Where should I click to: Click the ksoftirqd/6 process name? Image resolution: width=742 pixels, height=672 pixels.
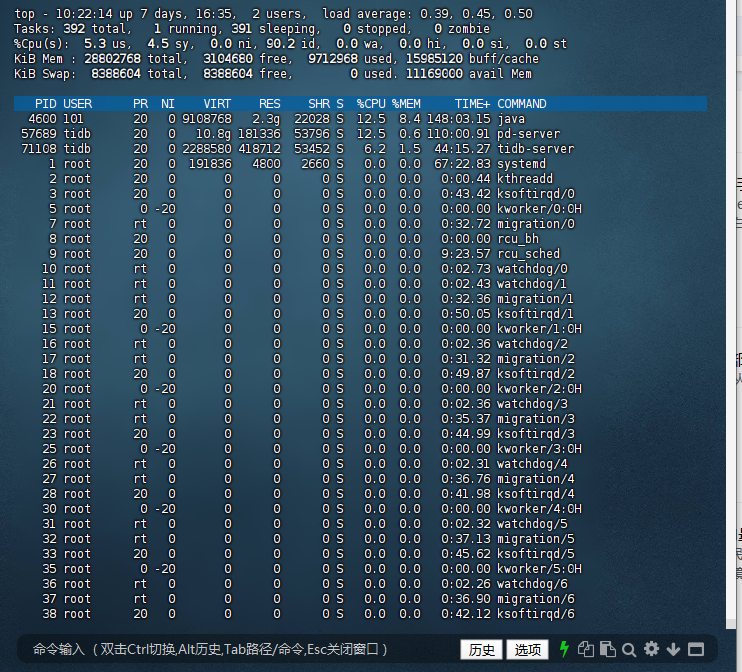pyautogui.click(x=536, y=614)
